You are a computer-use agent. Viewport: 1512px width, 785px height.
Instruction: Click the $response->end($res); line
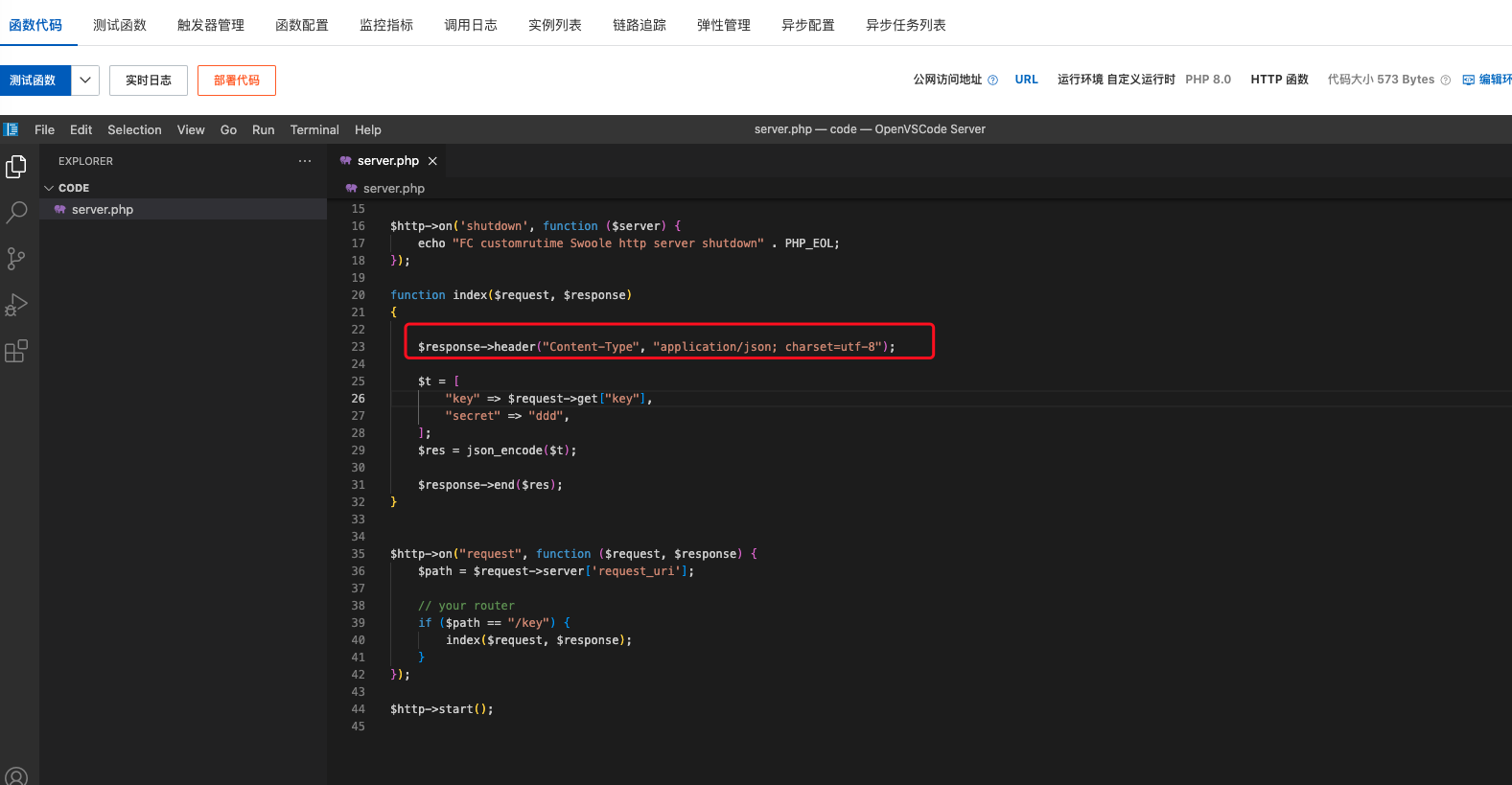tap(490, 485)
